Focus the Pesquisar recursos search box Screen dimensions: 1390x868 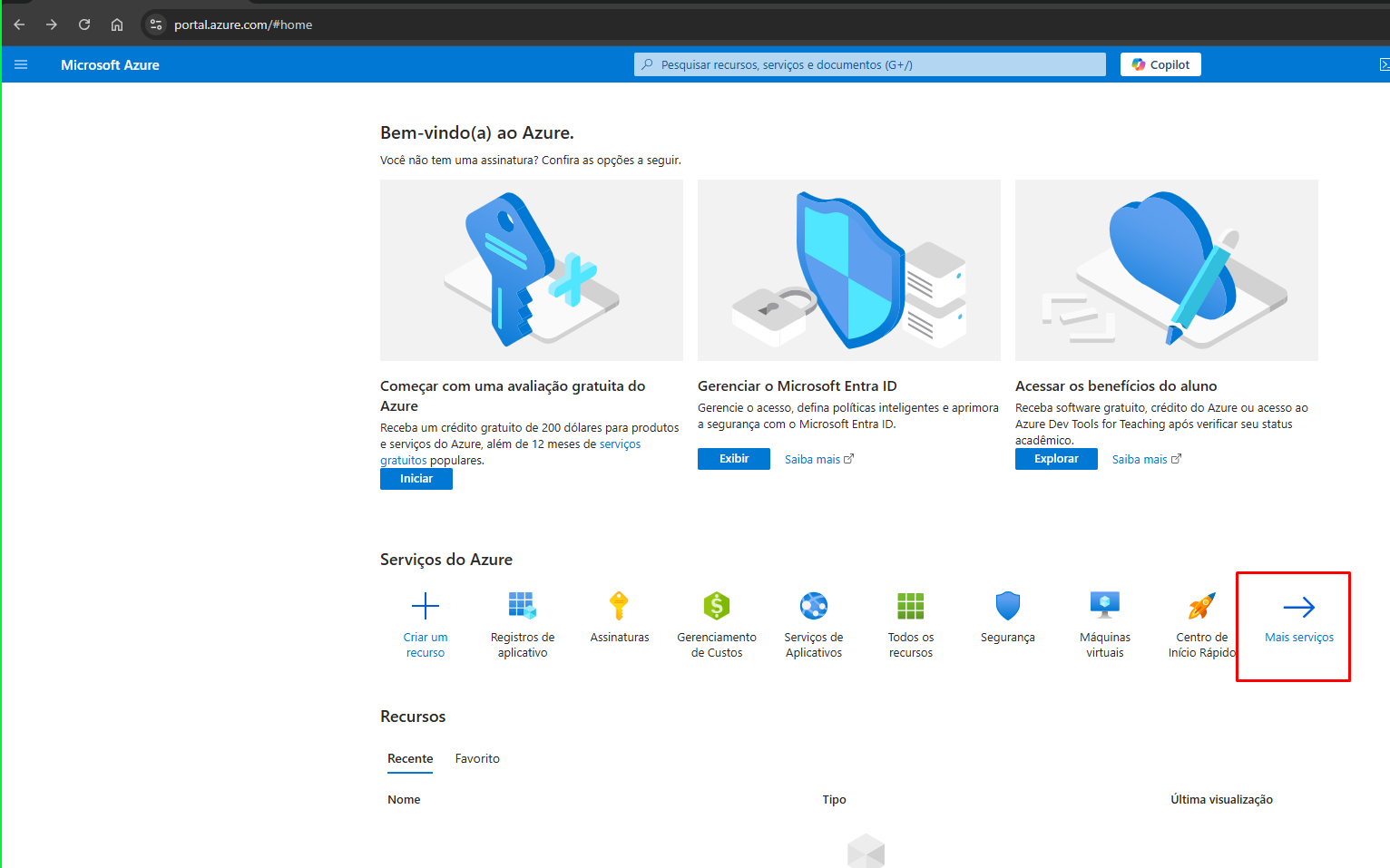[869, 64]
